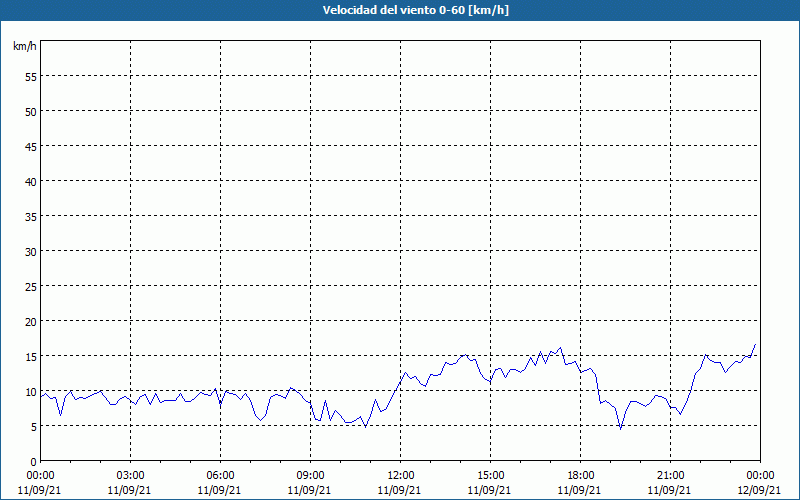Select the 5 value on the y-axis

(x=34, y=427)
